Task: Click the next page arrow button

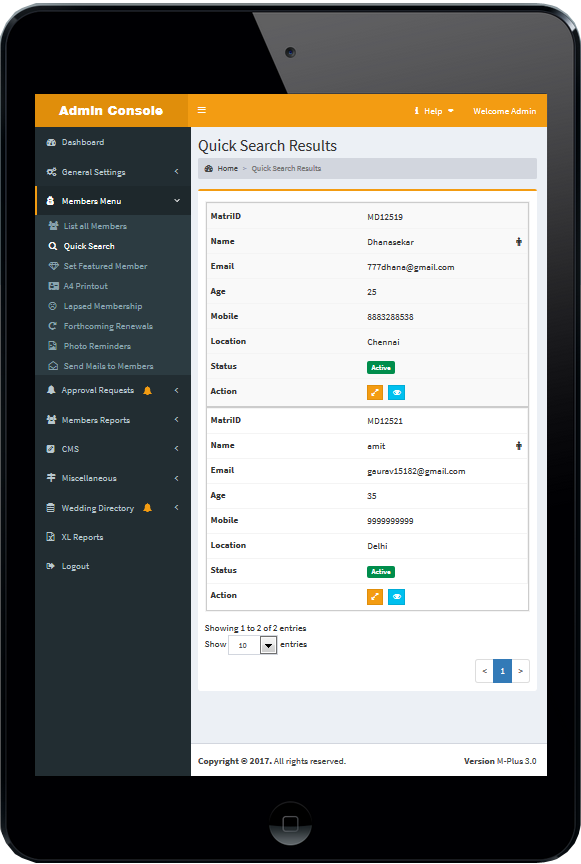Action: pyautogui.click(x=520, y=671)
